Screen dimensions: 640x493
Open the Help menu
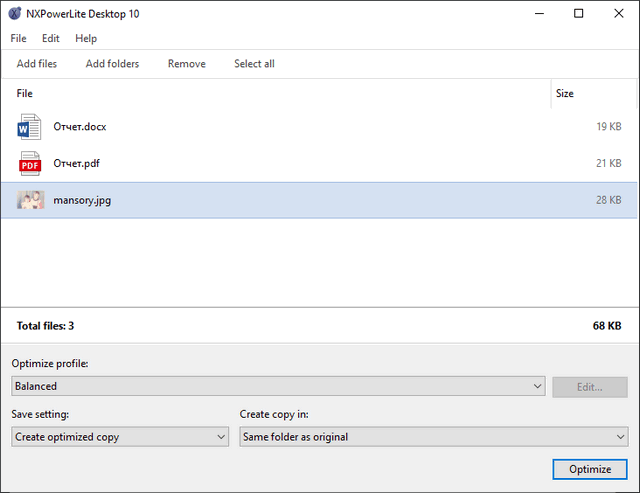[86, 38]
